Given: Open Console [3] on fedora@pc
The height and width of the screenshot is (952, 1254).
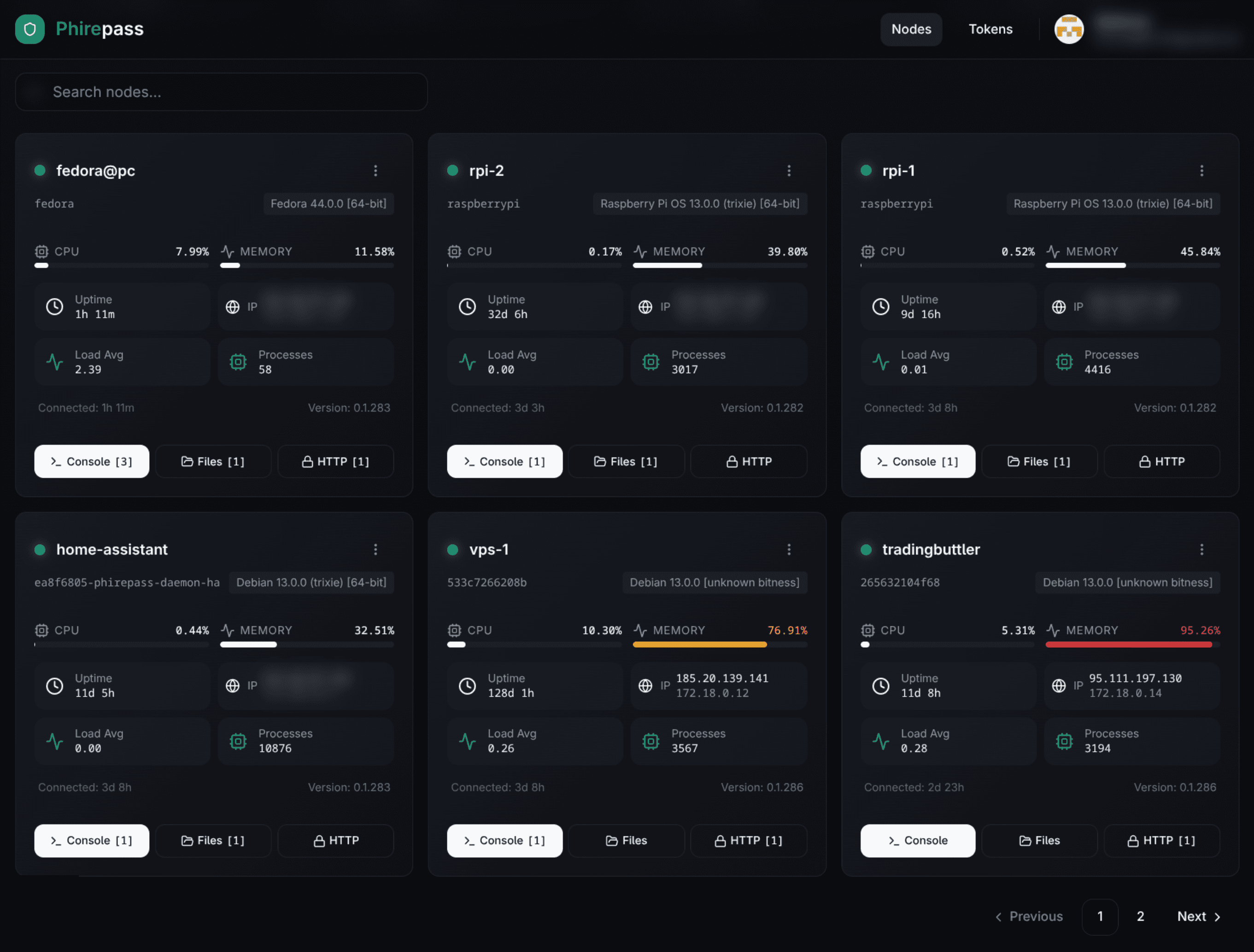Looking at the screenshot, I should pyautogui.click(x=92, y=461).
